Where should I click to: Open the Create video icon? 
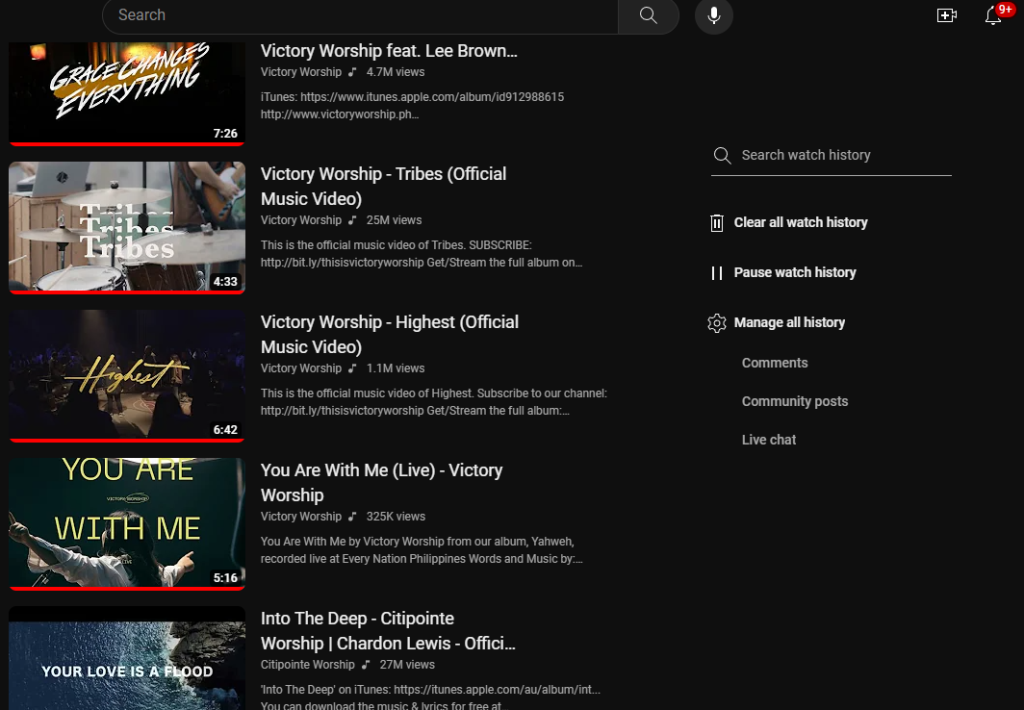(x=946, y=15)
